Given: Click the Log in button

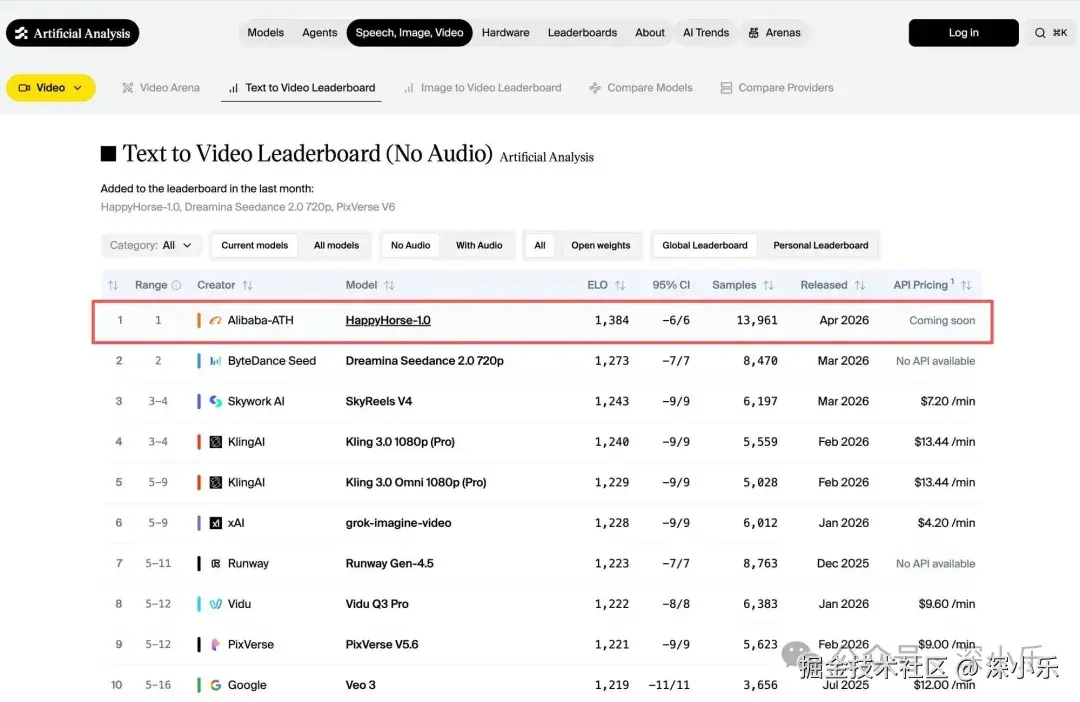Looking at the screenshot, I should (963, 33).
